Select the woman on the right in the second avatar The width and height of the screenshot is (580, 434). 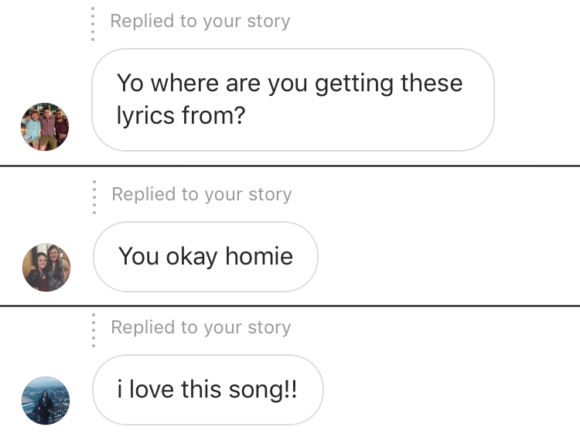pos(55,266)
